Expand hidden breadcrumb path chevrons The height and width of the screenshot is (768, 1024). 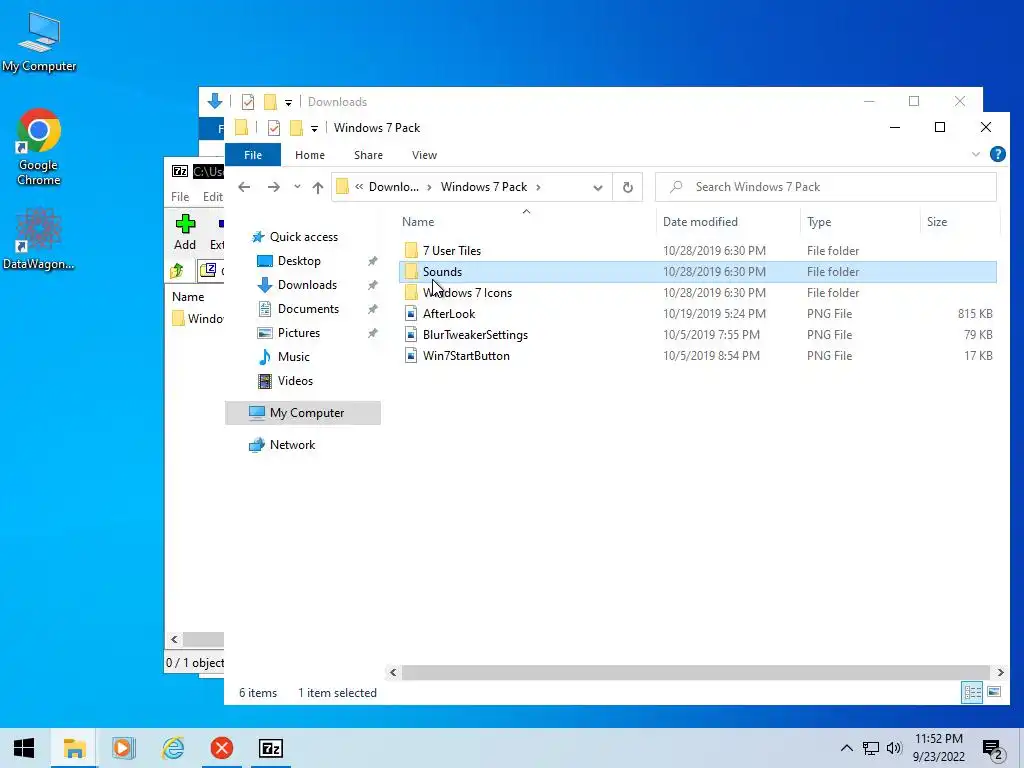coord(359,187)
